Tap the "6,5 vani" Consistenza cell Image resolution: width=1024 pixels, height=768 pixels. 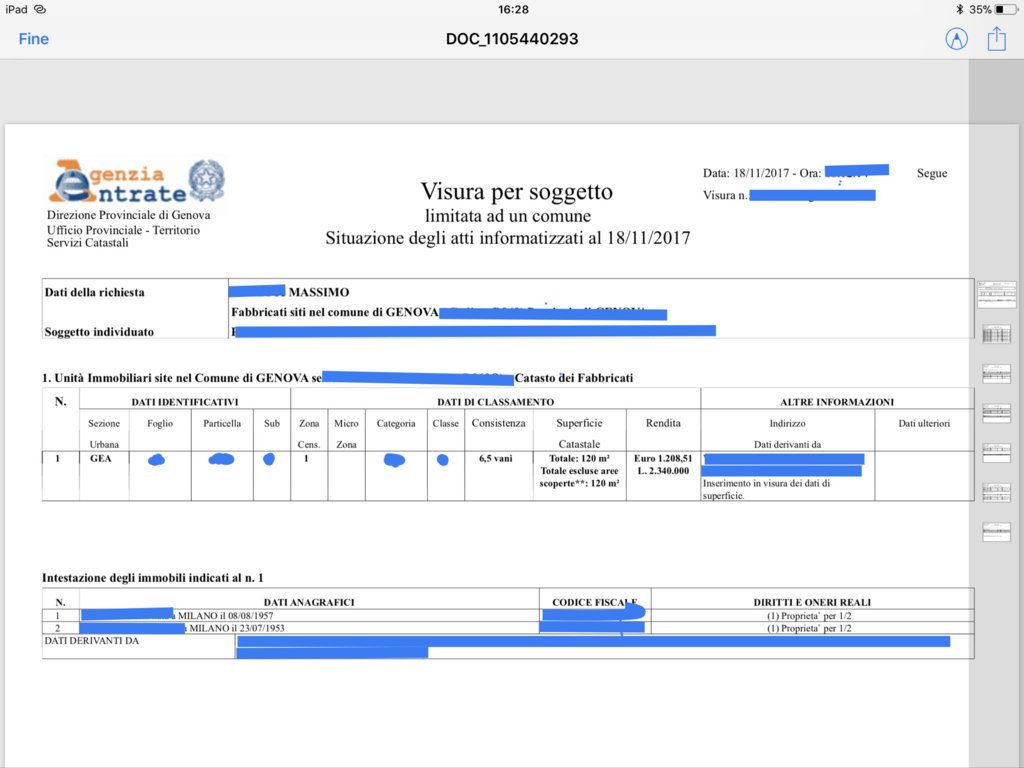click(498, 460)
